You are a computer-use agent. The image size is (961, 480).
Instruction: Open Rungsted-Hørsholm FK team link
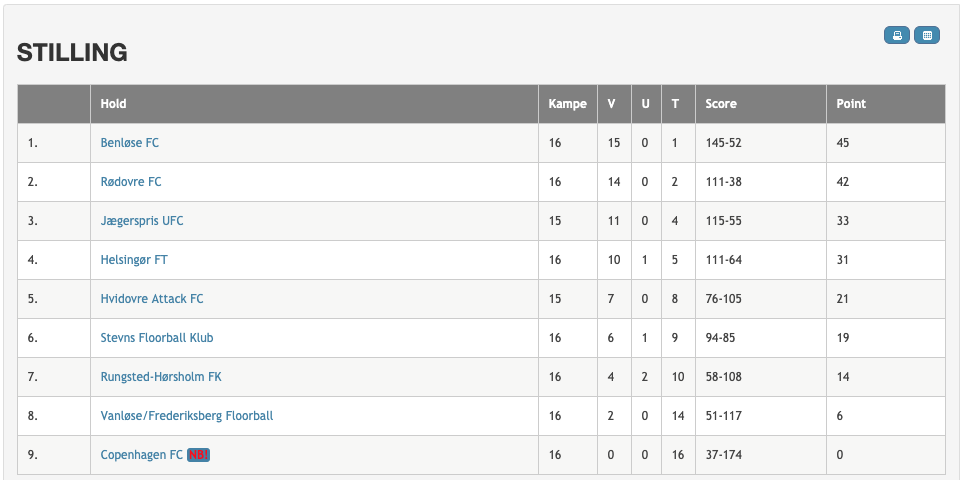(x=161, y=377)
